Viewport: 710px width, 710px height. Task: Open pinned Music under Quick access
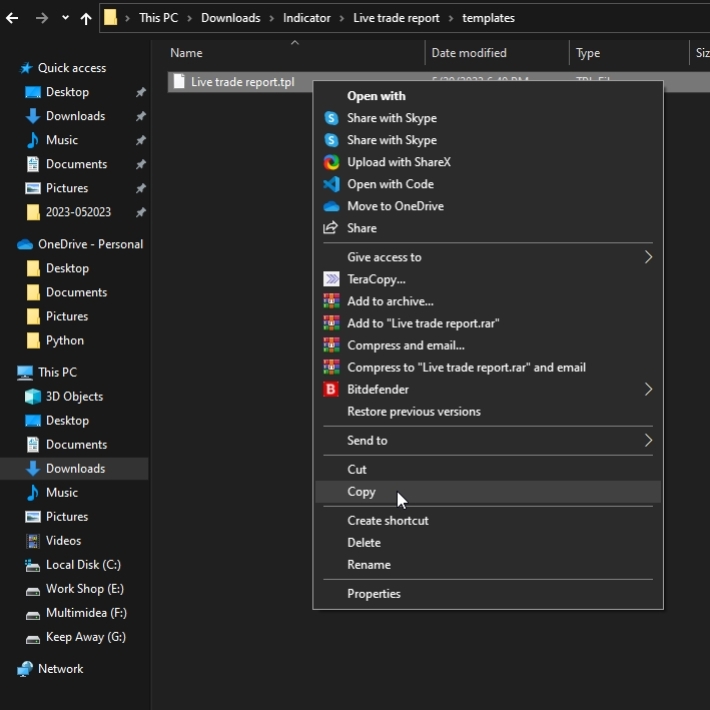pos(62,140)
